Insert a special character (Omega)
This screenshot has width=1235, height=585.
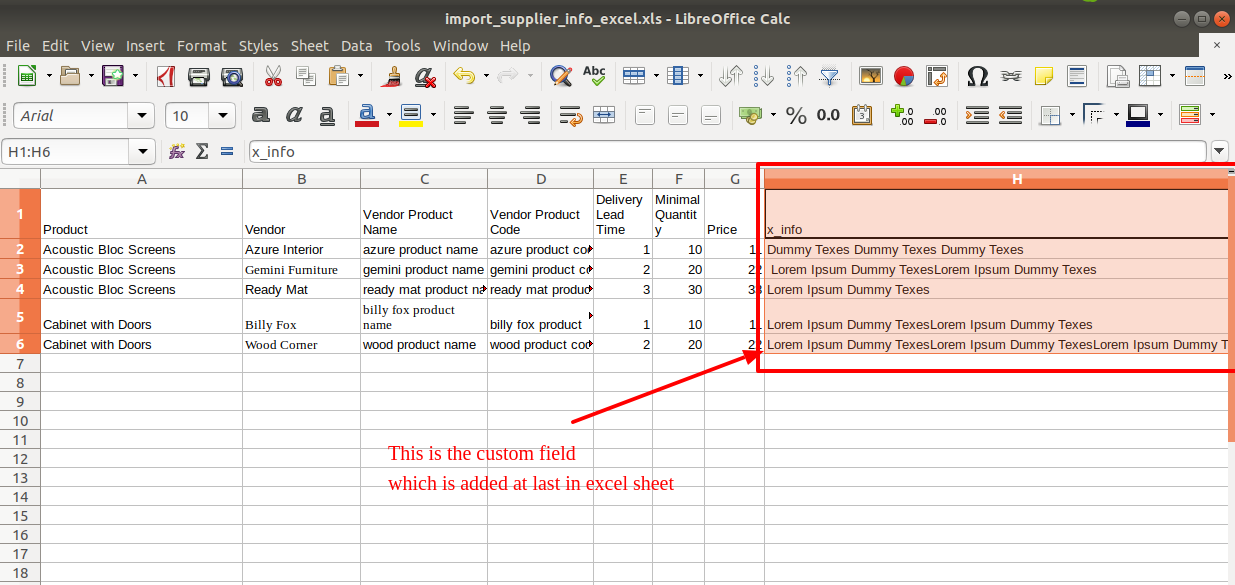pos(978,76)
